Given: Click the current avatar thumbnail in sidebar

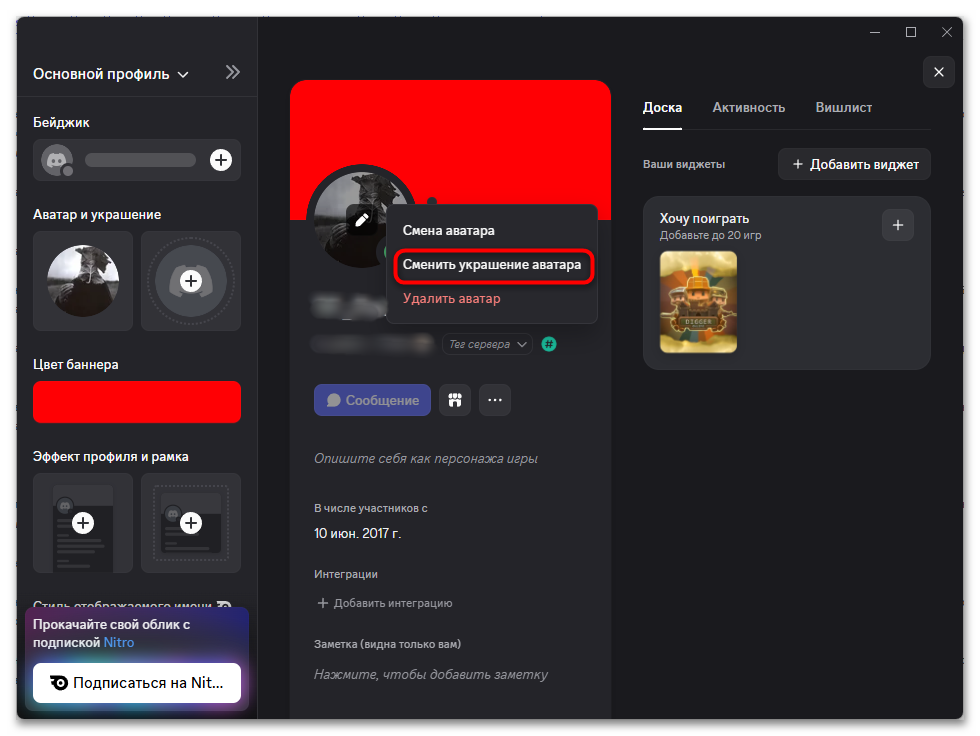Looking at the screenshot, I should [83, 281].
